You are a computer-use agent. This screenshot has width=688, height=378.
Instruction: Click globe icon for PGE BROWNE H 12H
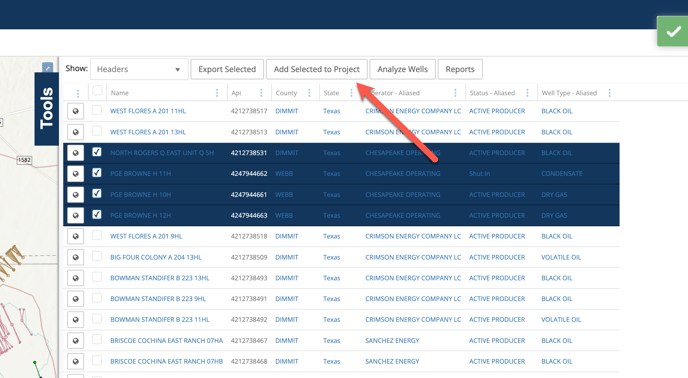coord(75,215)
